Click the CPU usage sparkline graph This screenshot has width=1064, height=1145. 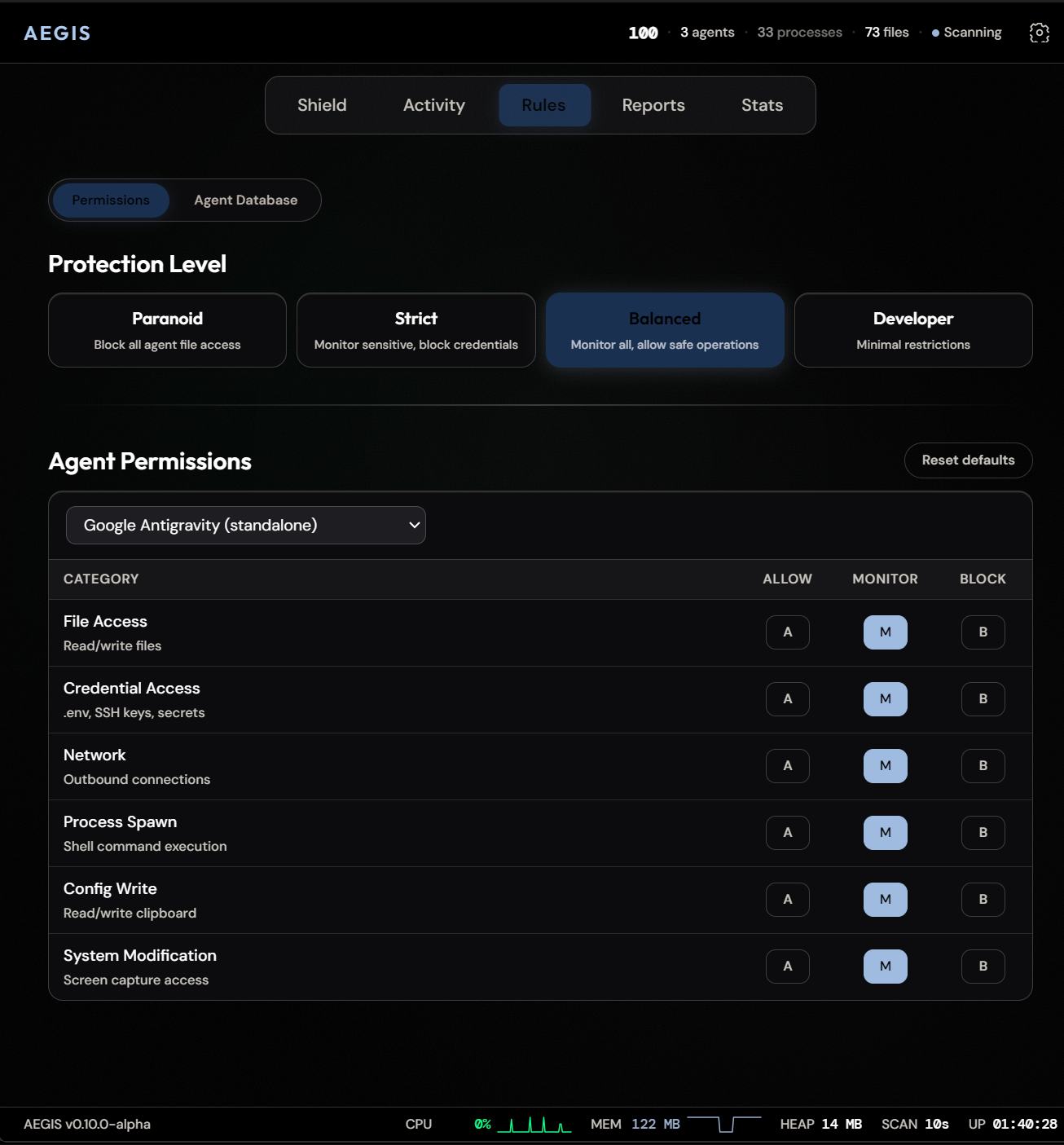(534, 1125)
